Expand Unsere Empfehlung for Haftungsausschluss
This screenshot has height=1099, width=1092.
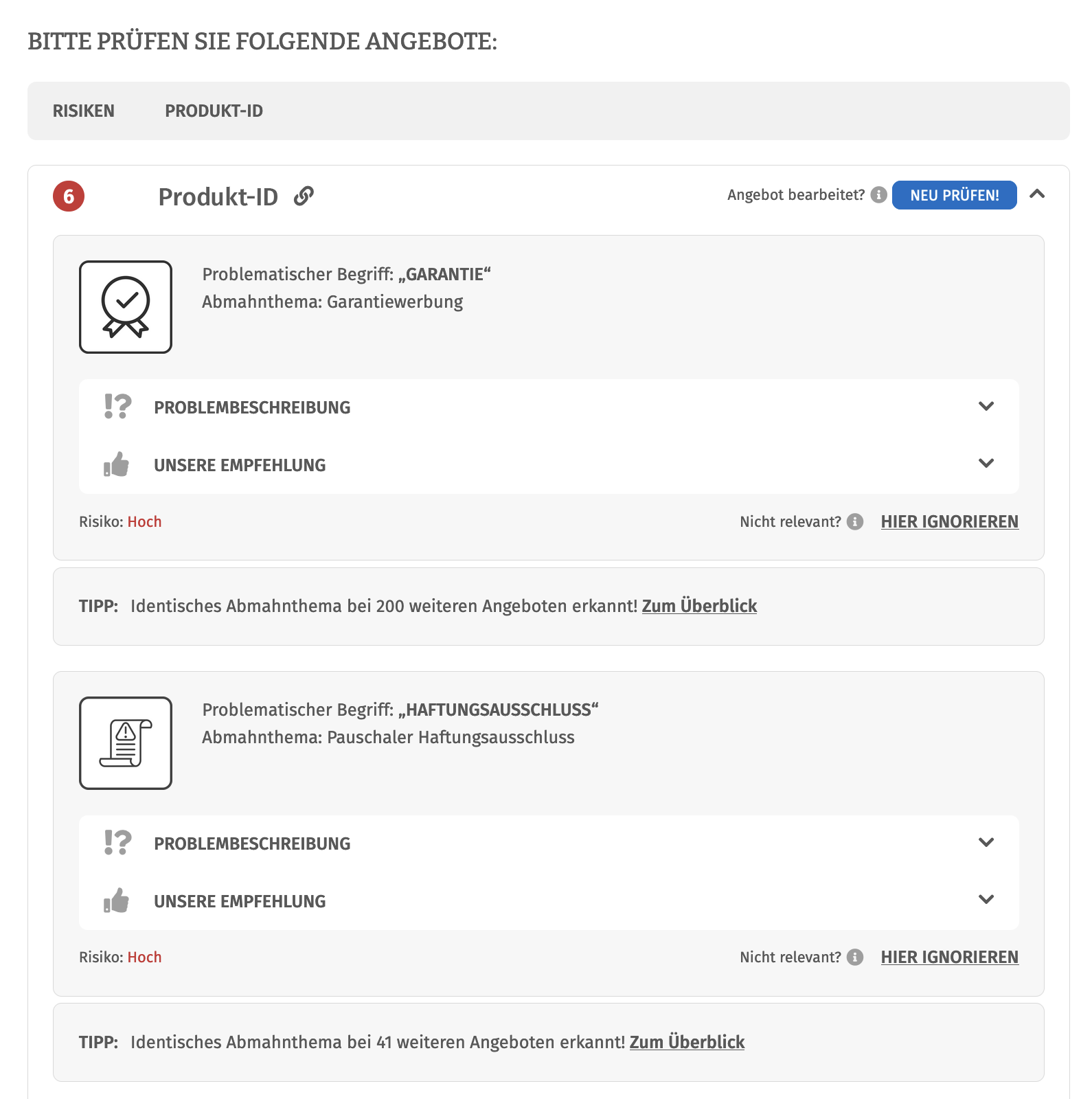point(986,900)
